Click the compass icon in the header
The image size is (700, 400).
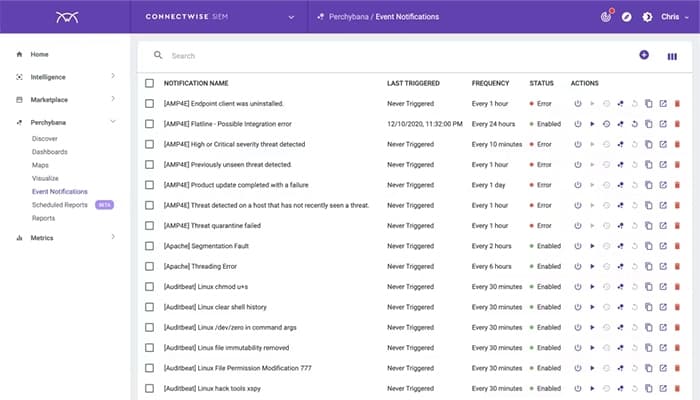pos(627,17)
